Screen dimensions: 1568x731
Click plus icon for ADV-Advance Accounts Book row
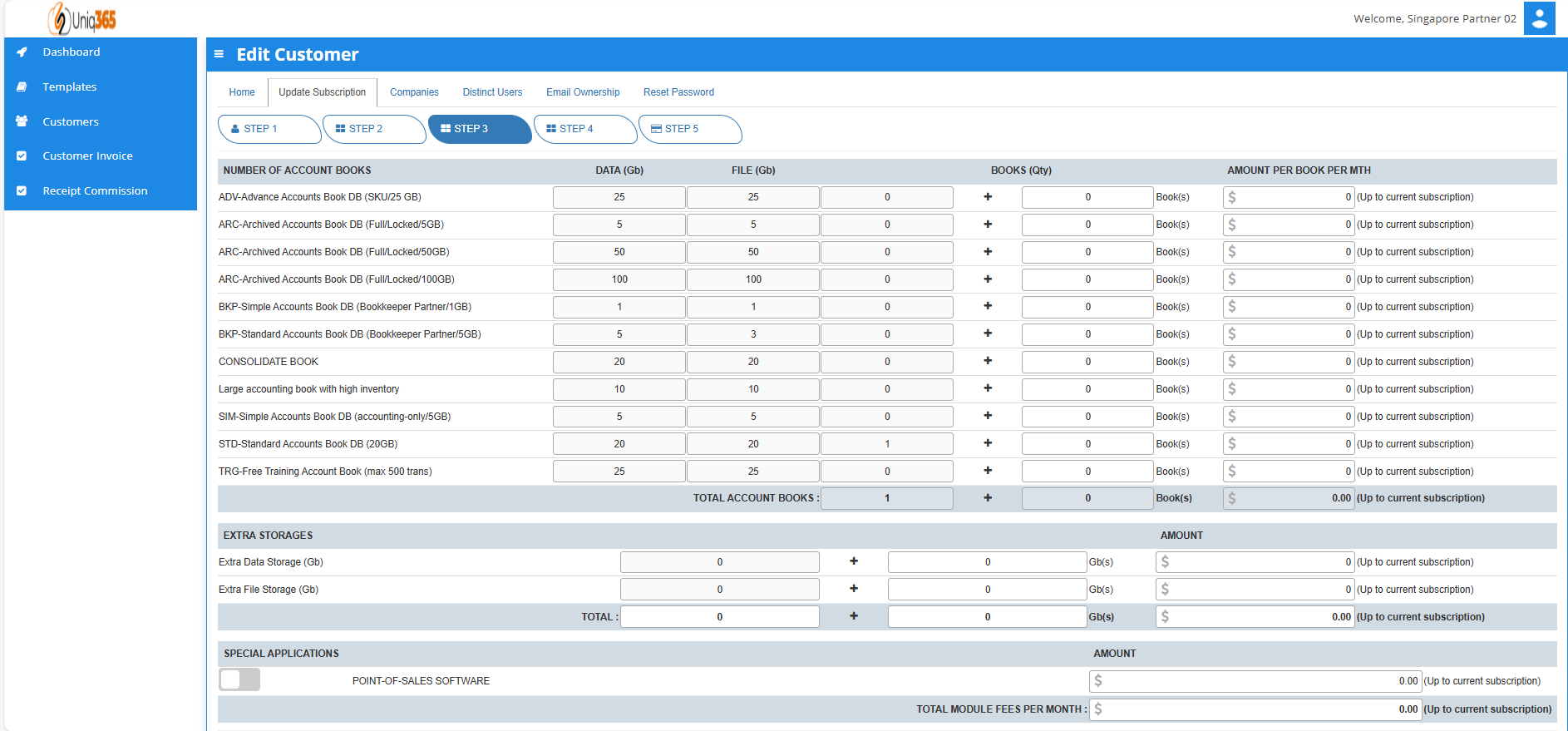pos(988,197)
